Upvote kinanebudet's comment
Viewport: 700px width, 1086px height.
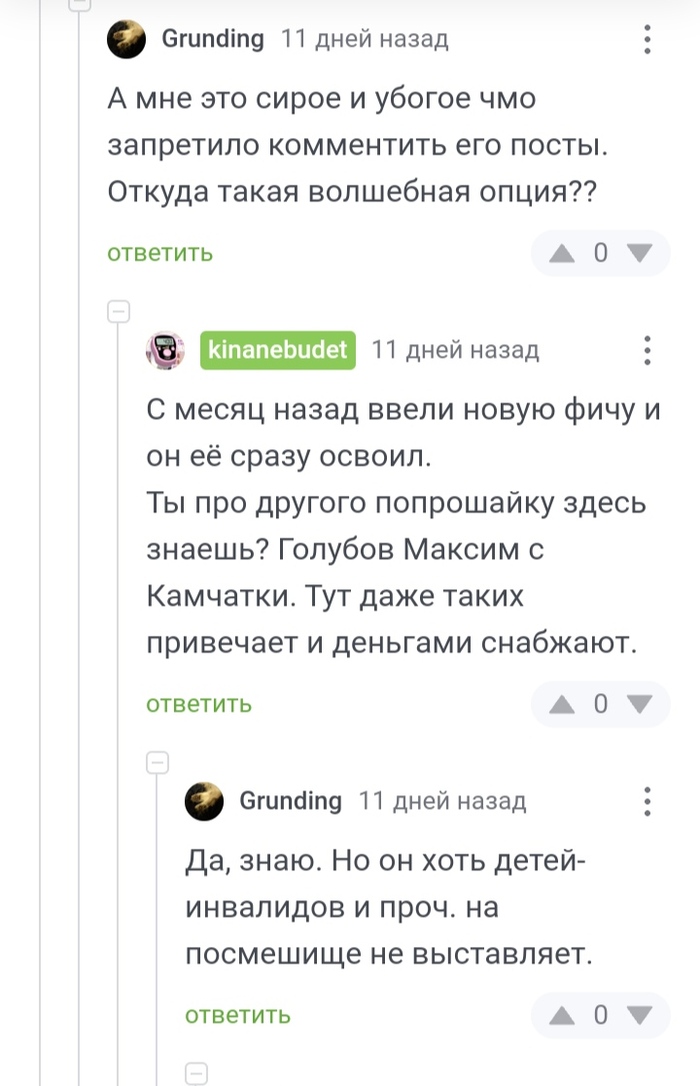click(563, 704)
